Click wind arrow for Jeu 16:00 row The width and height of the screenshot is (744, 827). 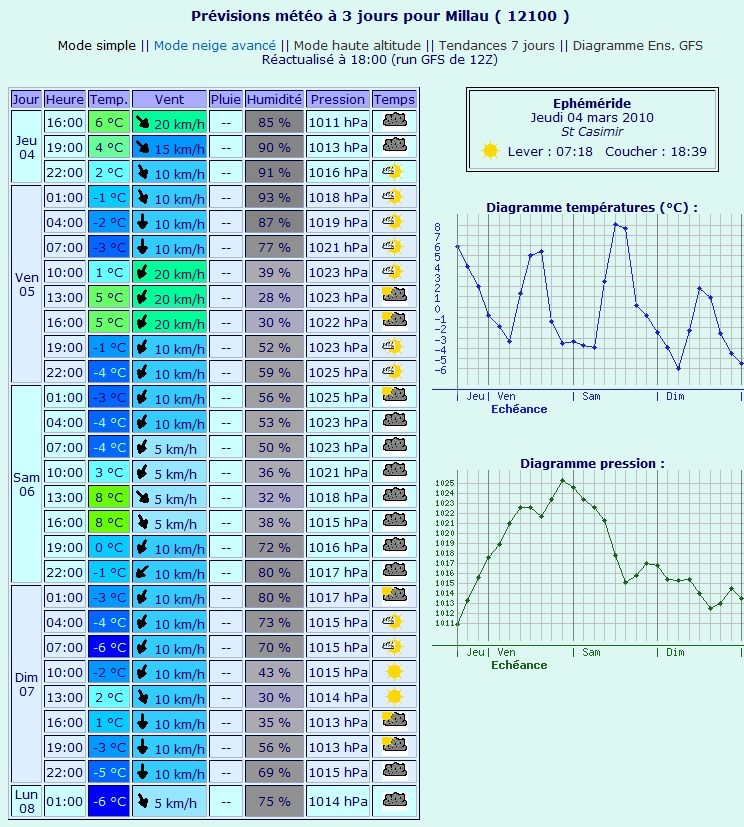(142, 122)
